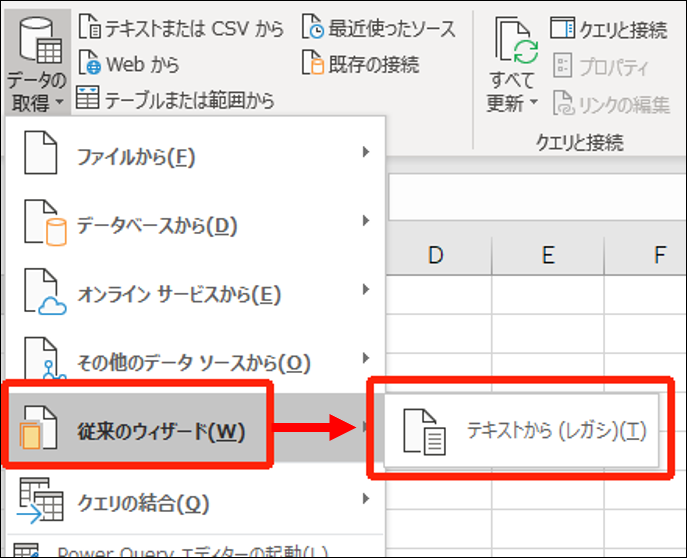
Task: Expand ファイルから submenu arrow
Action: pyautogui.click(x=366, y=152)
